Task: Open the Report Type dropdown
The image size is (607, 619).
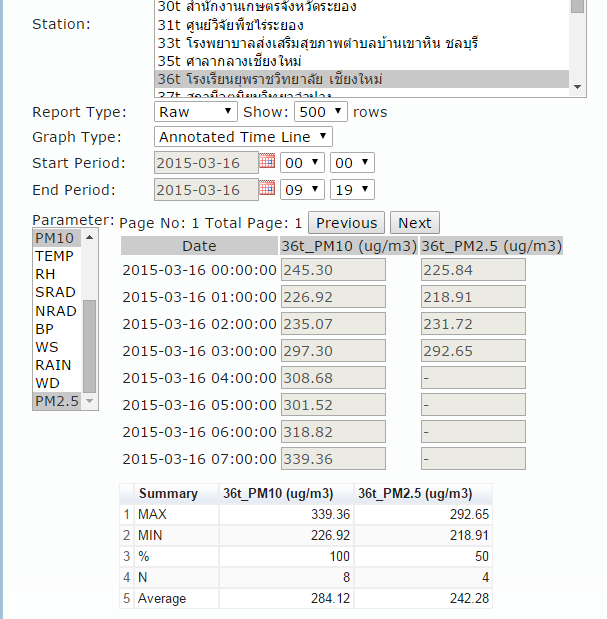Action: [x=195, y=112]
